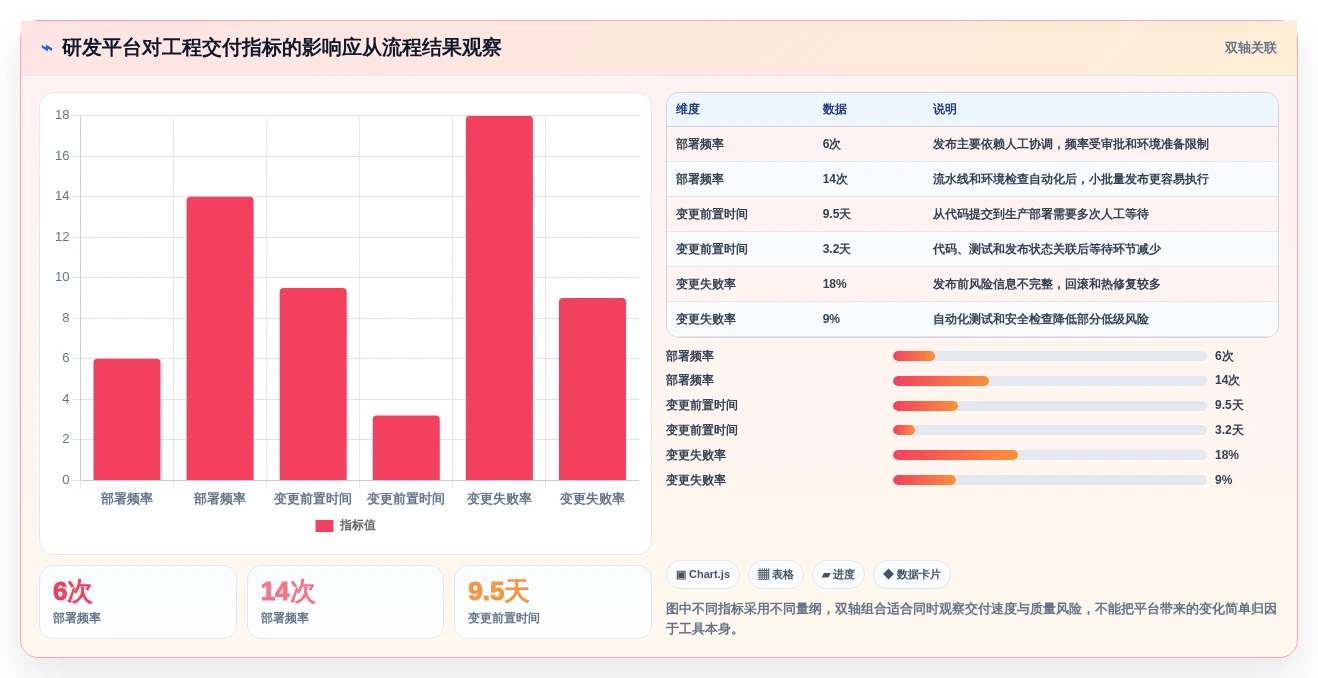1318x678 pixels.
Task: Click the 变更失败率 label beside the 9% progress bar
Action: click(696, 480)
